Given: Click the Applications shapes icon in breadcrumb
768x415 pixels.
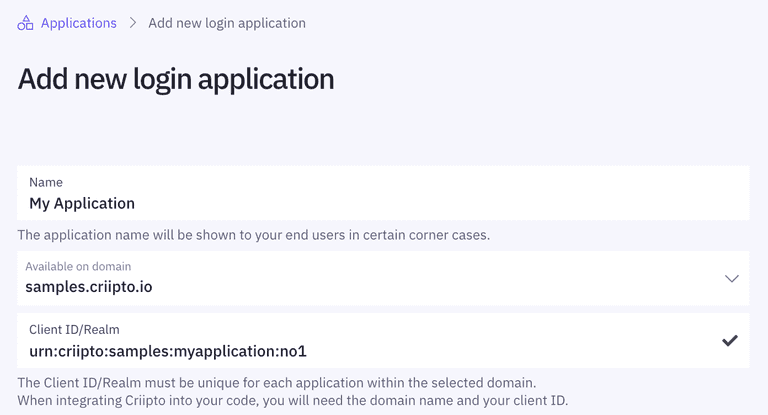Looking at the screenshot, I should tap(25, 23).
